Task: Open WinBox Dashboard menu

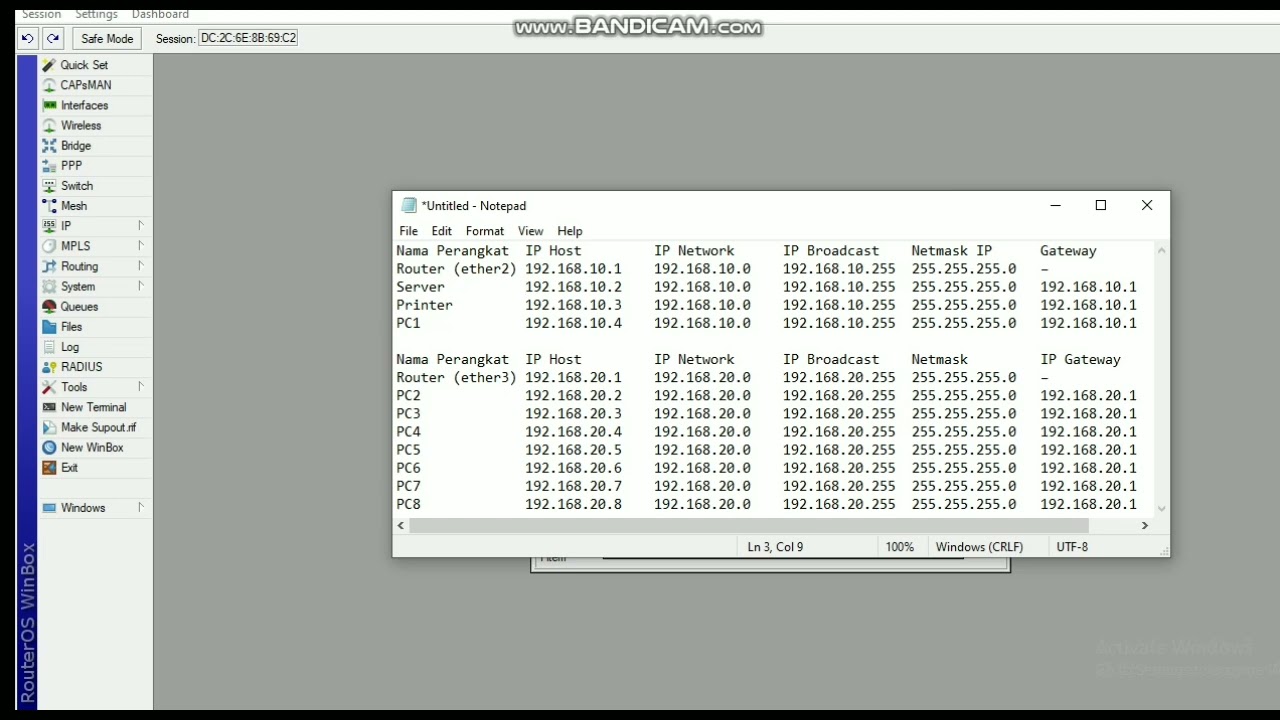Action: click(x=160, y=14)
